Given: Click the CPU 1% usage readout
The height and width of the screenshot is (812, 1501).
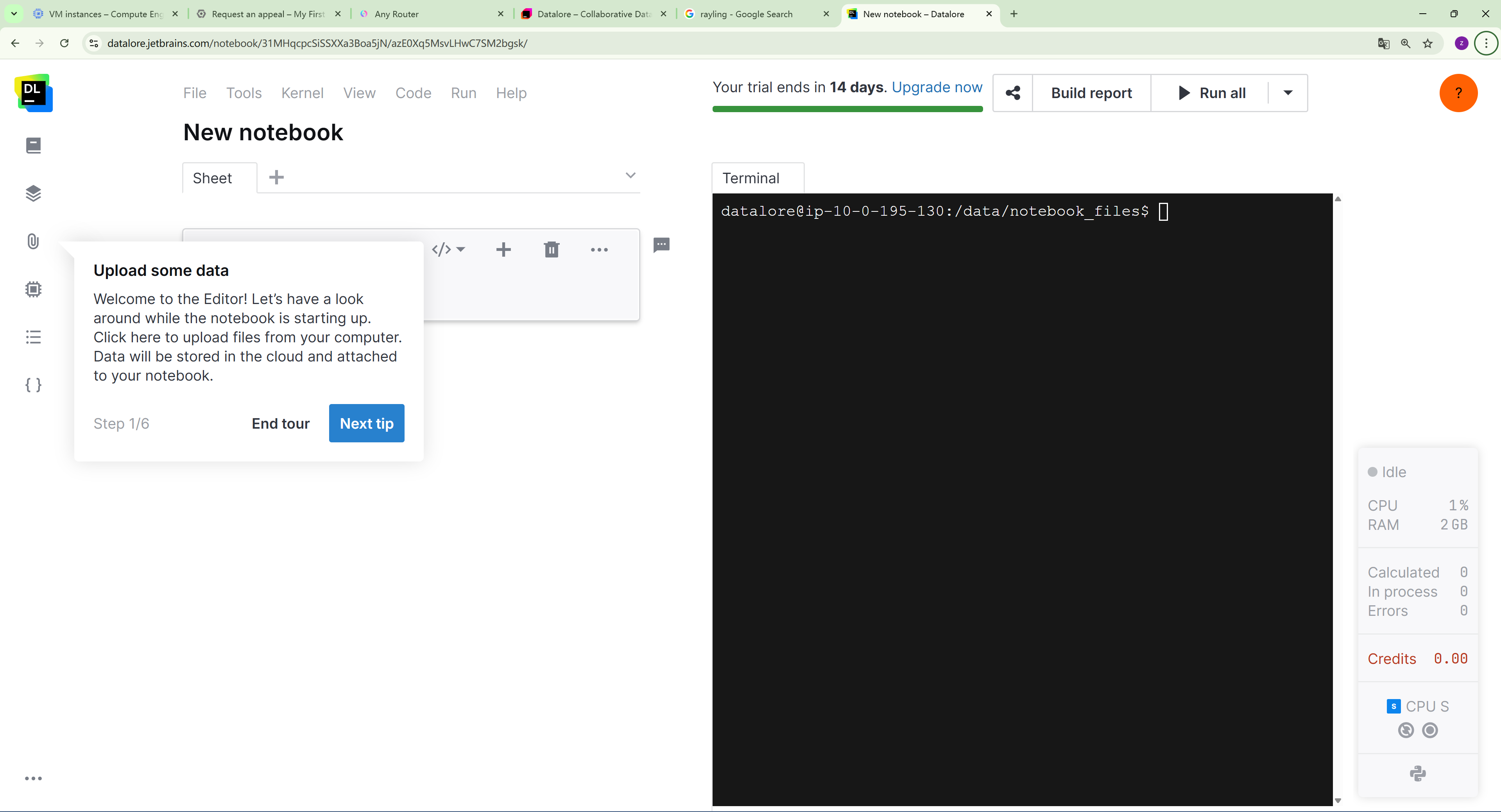Looking at the screenshot, I should tap(1418, 505).
